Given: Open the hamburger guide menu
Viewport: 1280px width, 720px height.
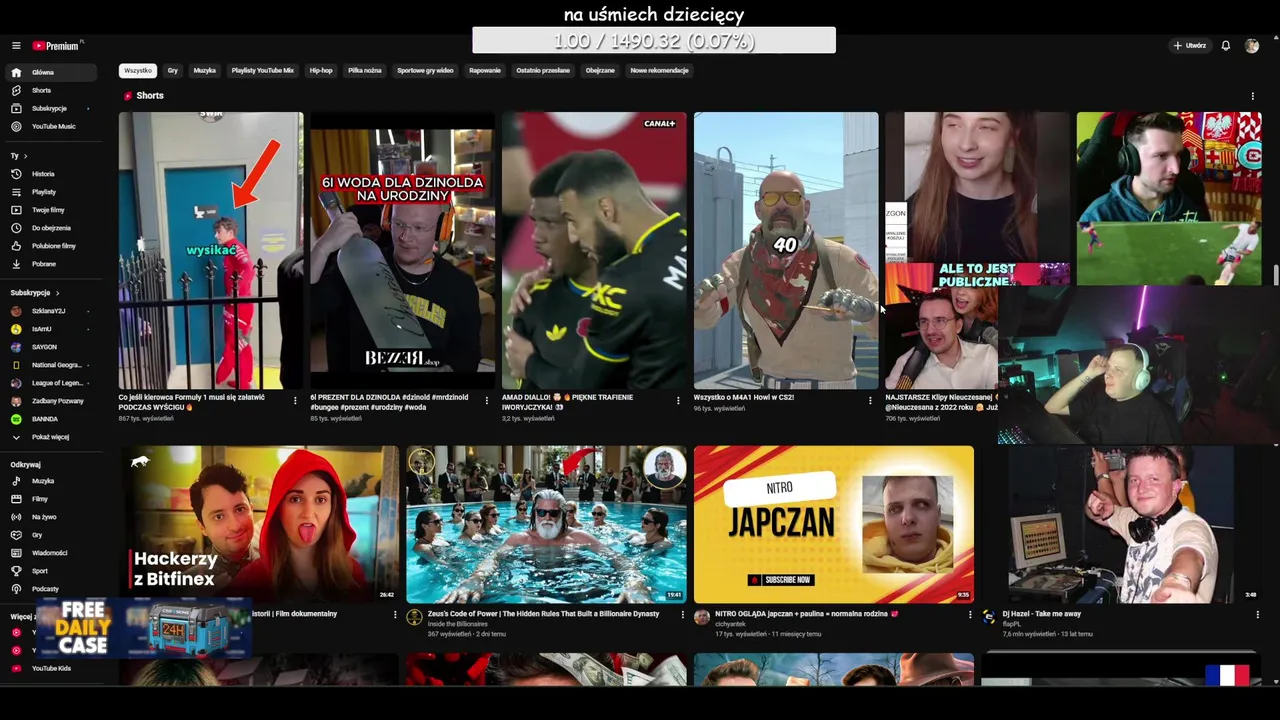Looking at the screenshot, I should (16, 46).
